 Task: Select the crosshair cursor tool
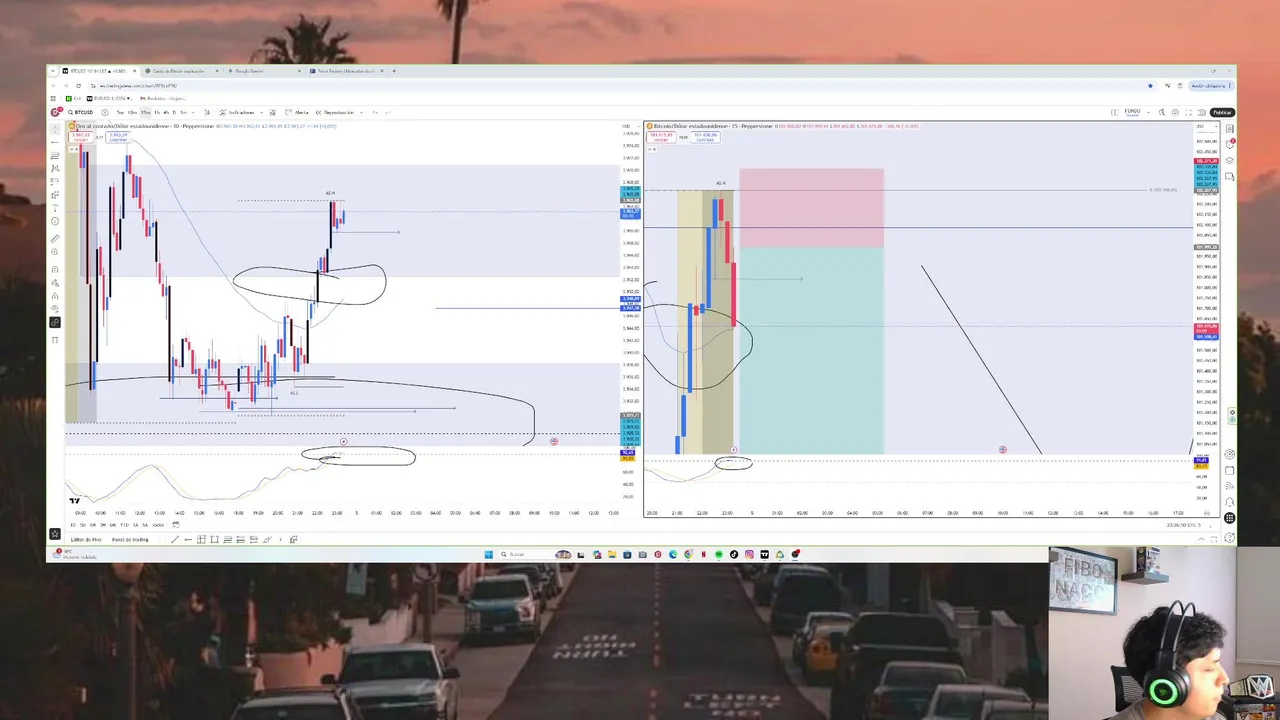click(54, 127)
